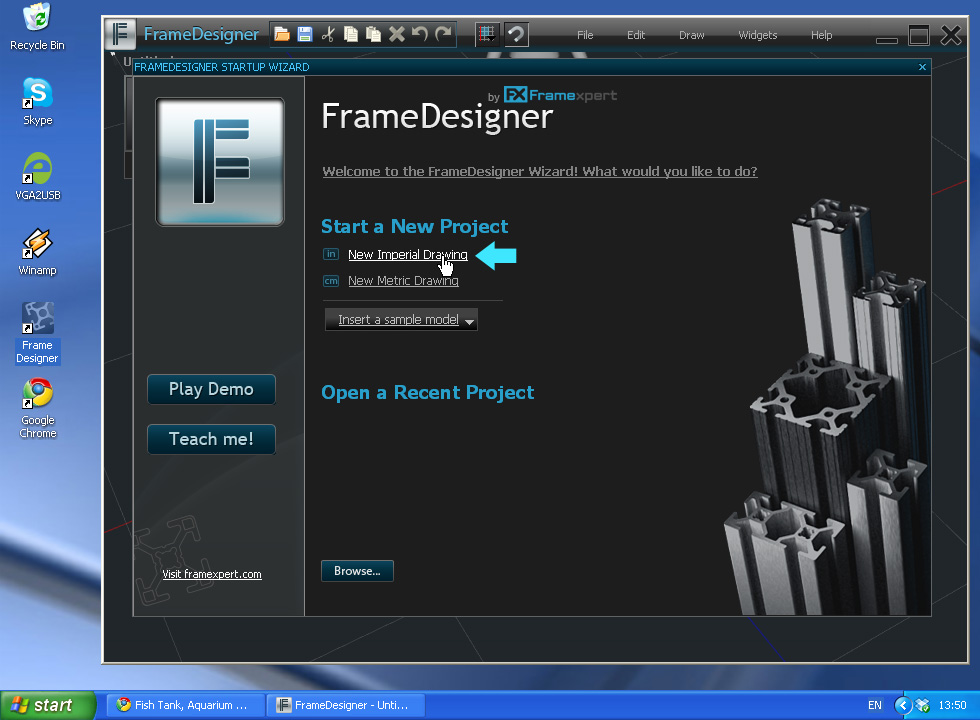Click the Play Demo button
Viewport: 980px width, 720px height.
[x=211, y=389]
